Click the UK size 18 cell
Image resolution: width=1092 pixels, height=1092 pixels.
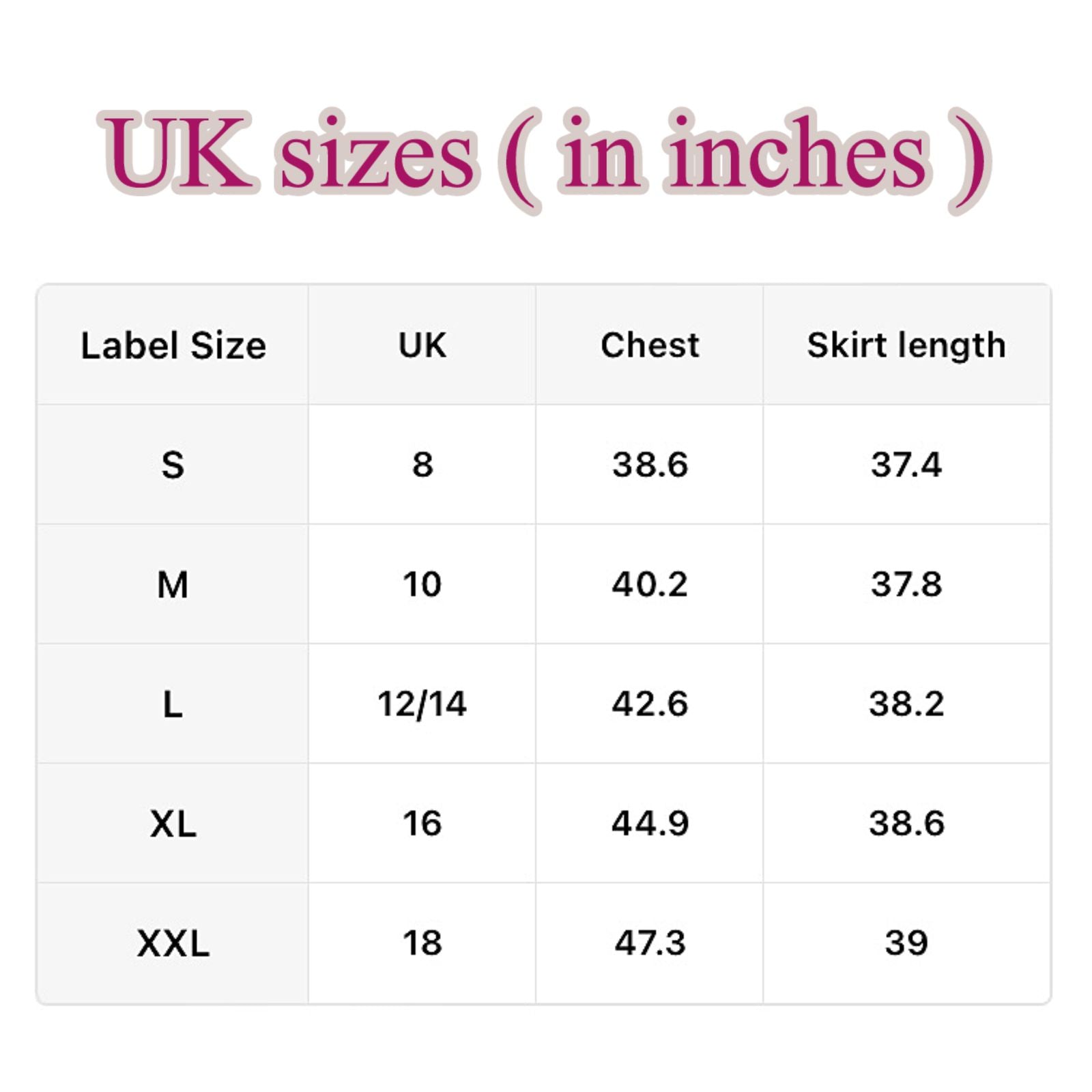[x=422, y=943]
